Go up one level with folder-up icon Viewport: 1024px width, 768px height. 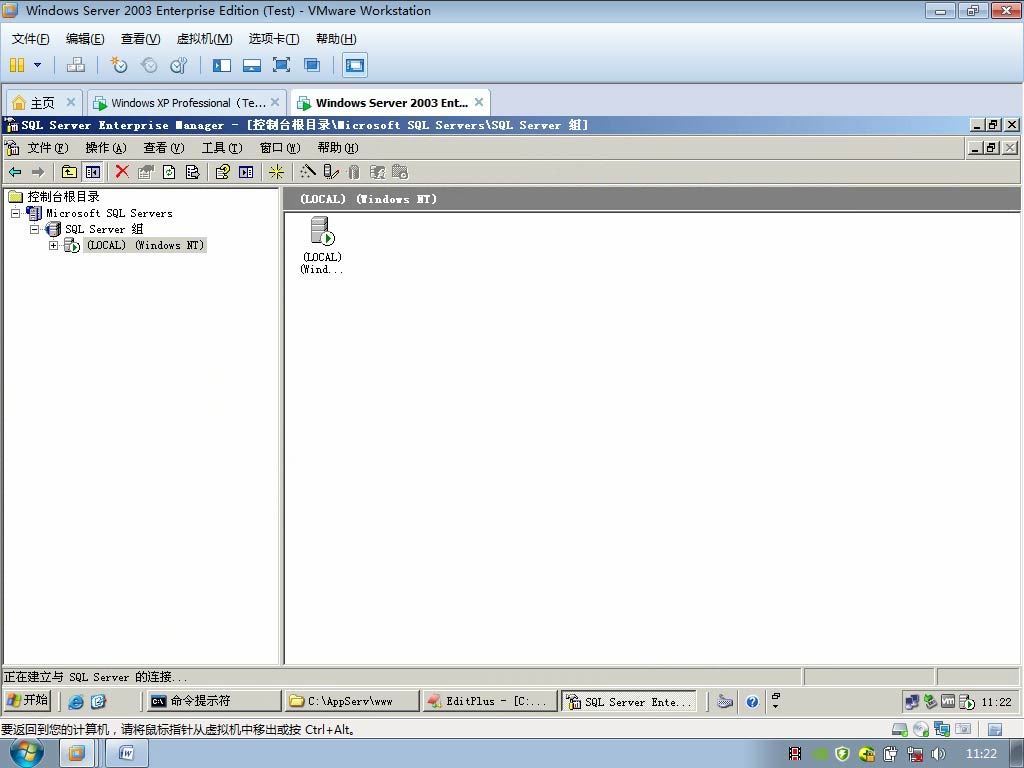(69, 172)
